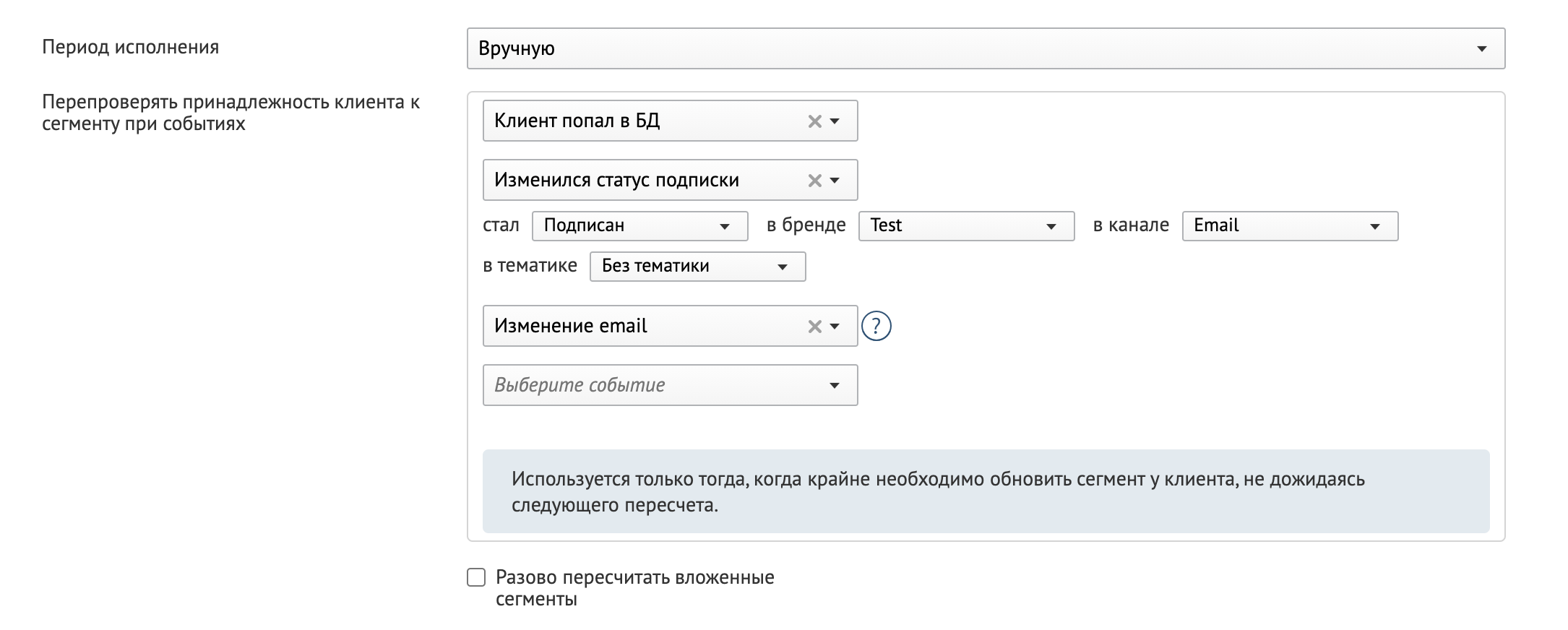The image size is (1568, 630).
Task: Click the Разово пересчитать вложенные сегменты label
Action: point(635,588)
